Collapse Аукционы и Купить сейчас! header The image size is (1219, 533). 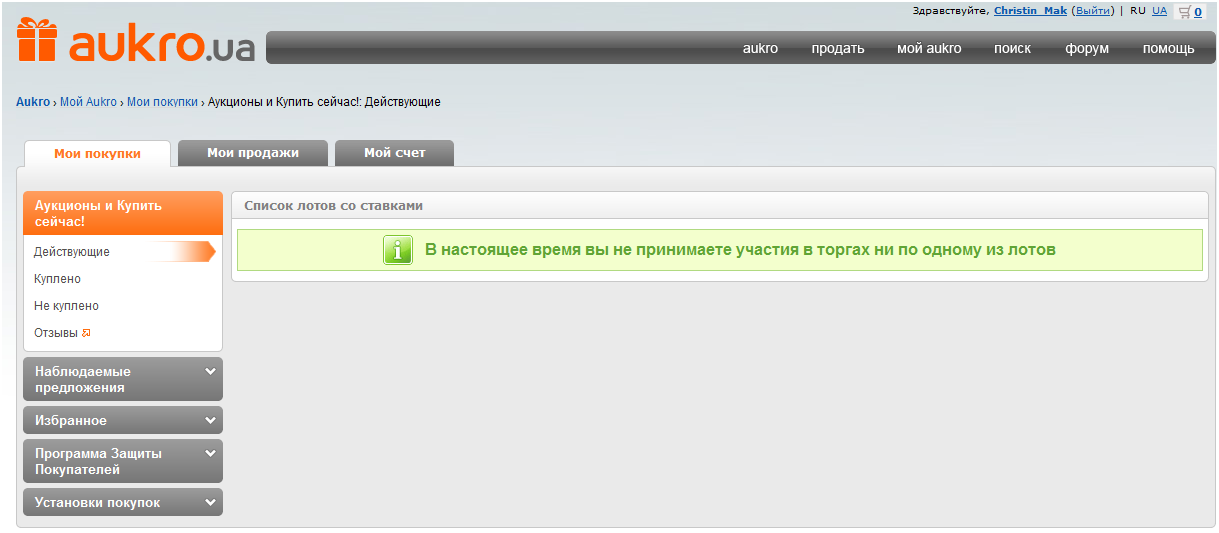tap(123, 213)
